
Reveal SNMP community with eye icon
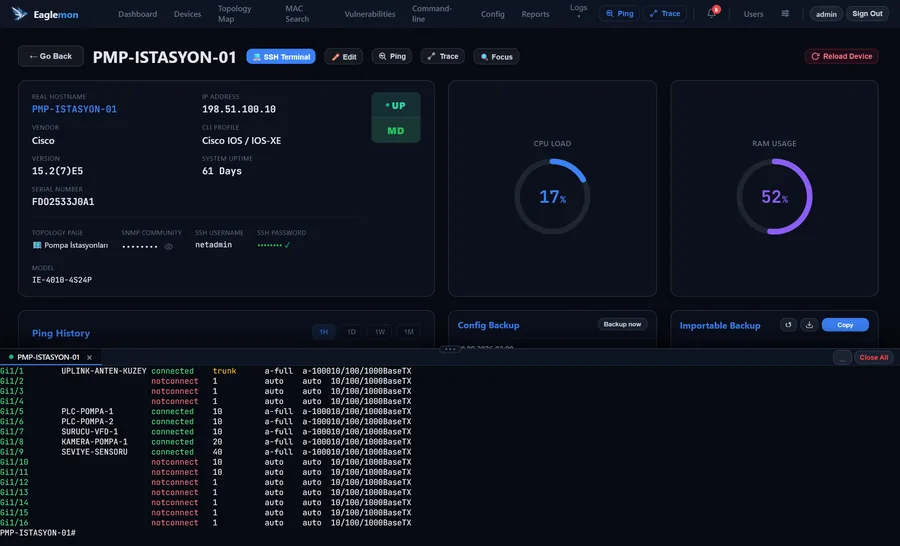pyautogui.click(x=169, y=246)
